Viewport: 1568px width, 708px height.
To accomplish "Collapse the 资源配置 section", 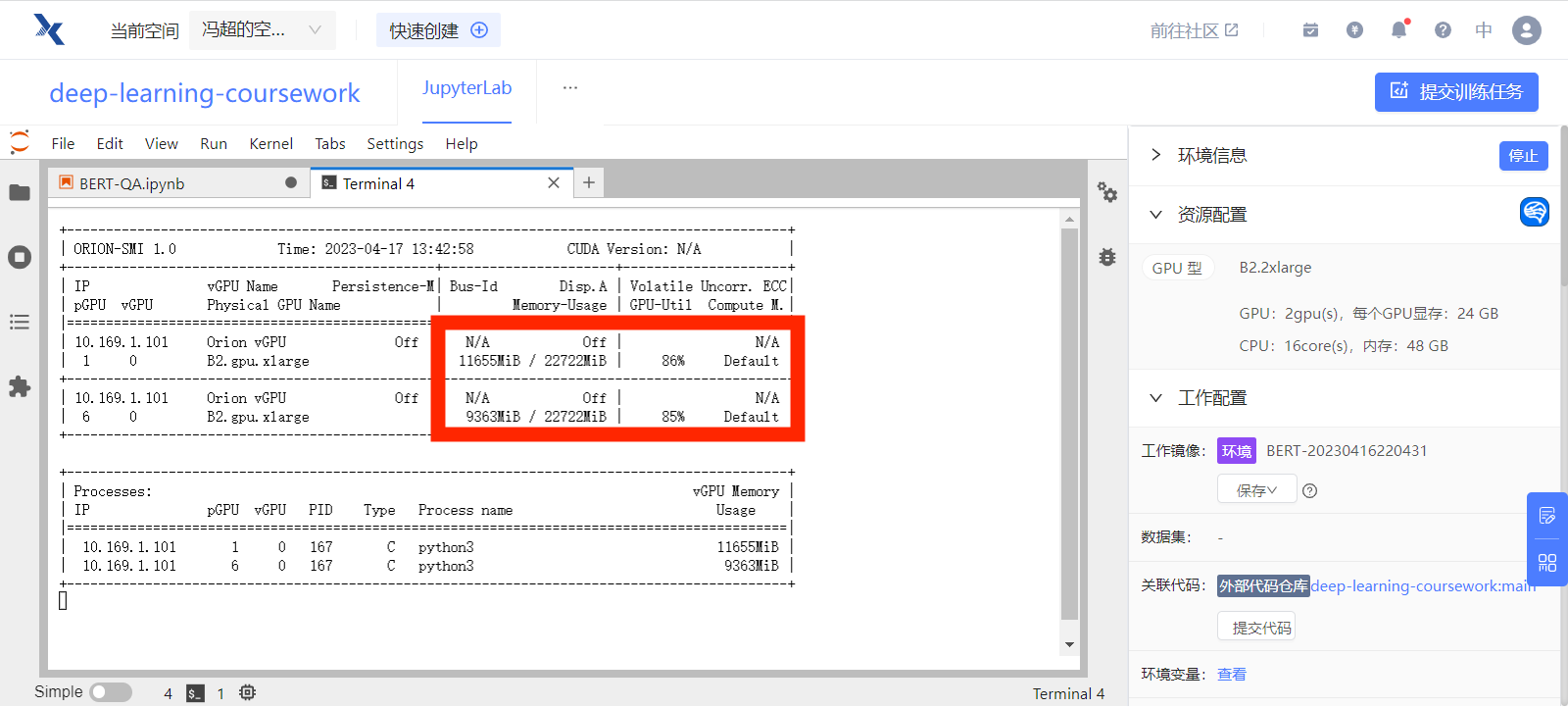I will [1156, 215].
